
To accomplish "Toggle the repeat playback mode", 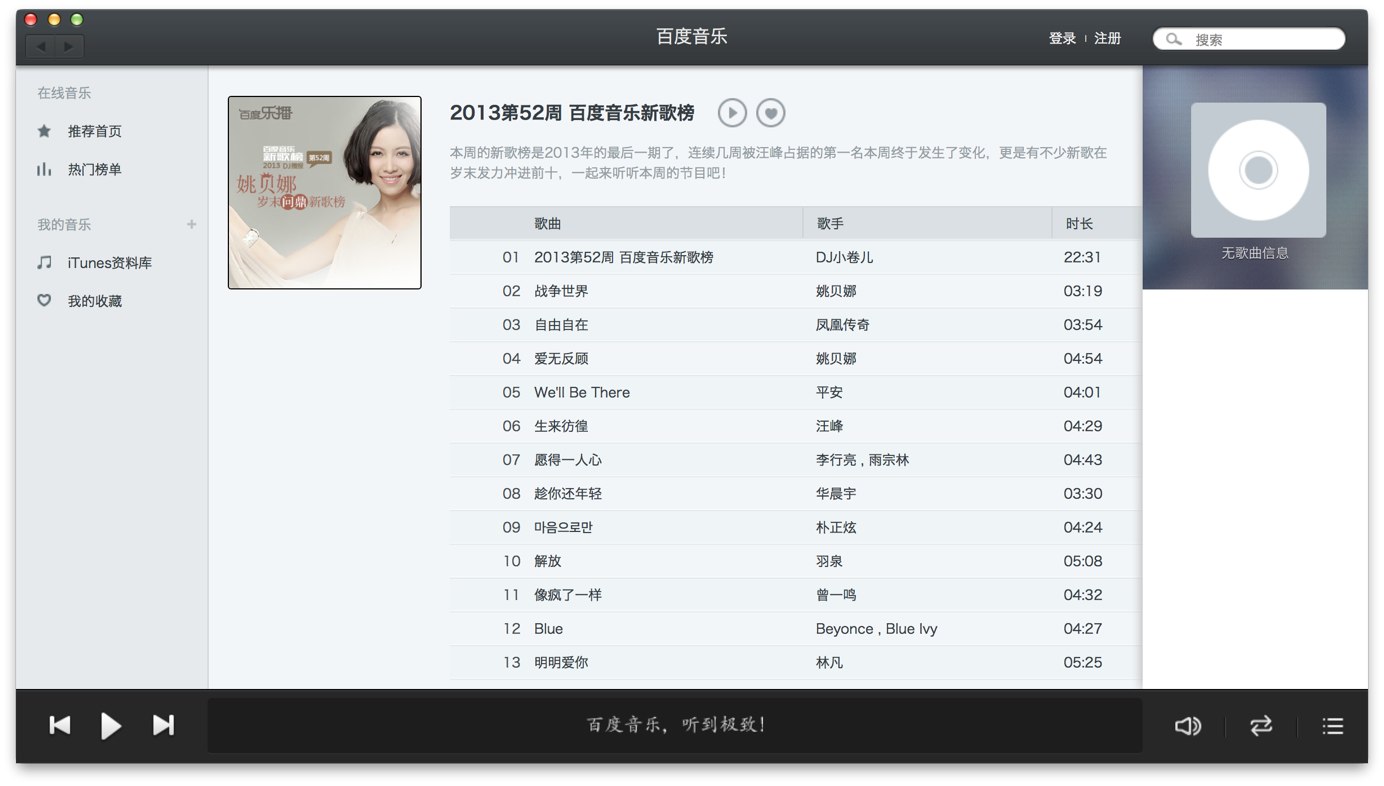I will [x=1260, y=726].
